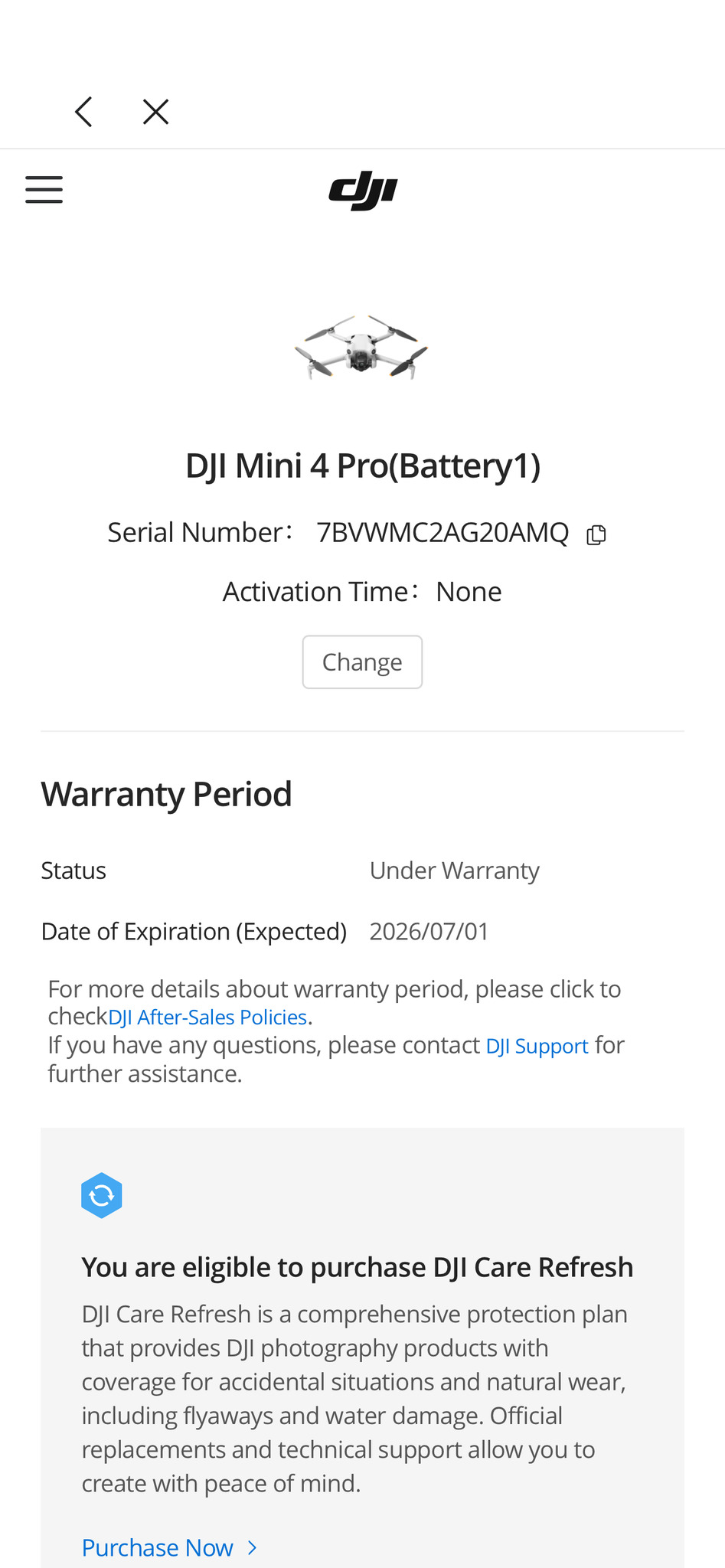Viewport: 725px width, 1568px height.
Task: Tap the Under Warranty status value
Action: point(454,871)
